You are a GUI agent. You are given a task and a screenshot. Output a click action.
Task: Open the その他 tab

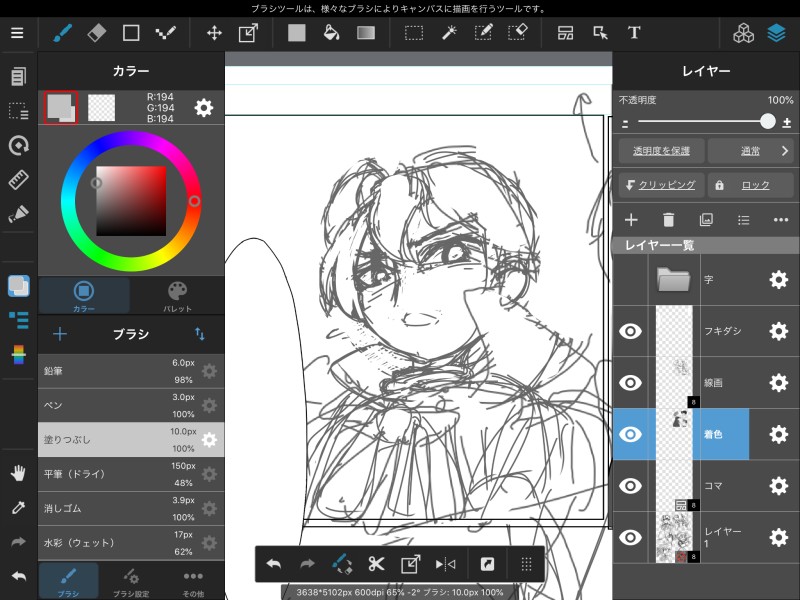193,581
